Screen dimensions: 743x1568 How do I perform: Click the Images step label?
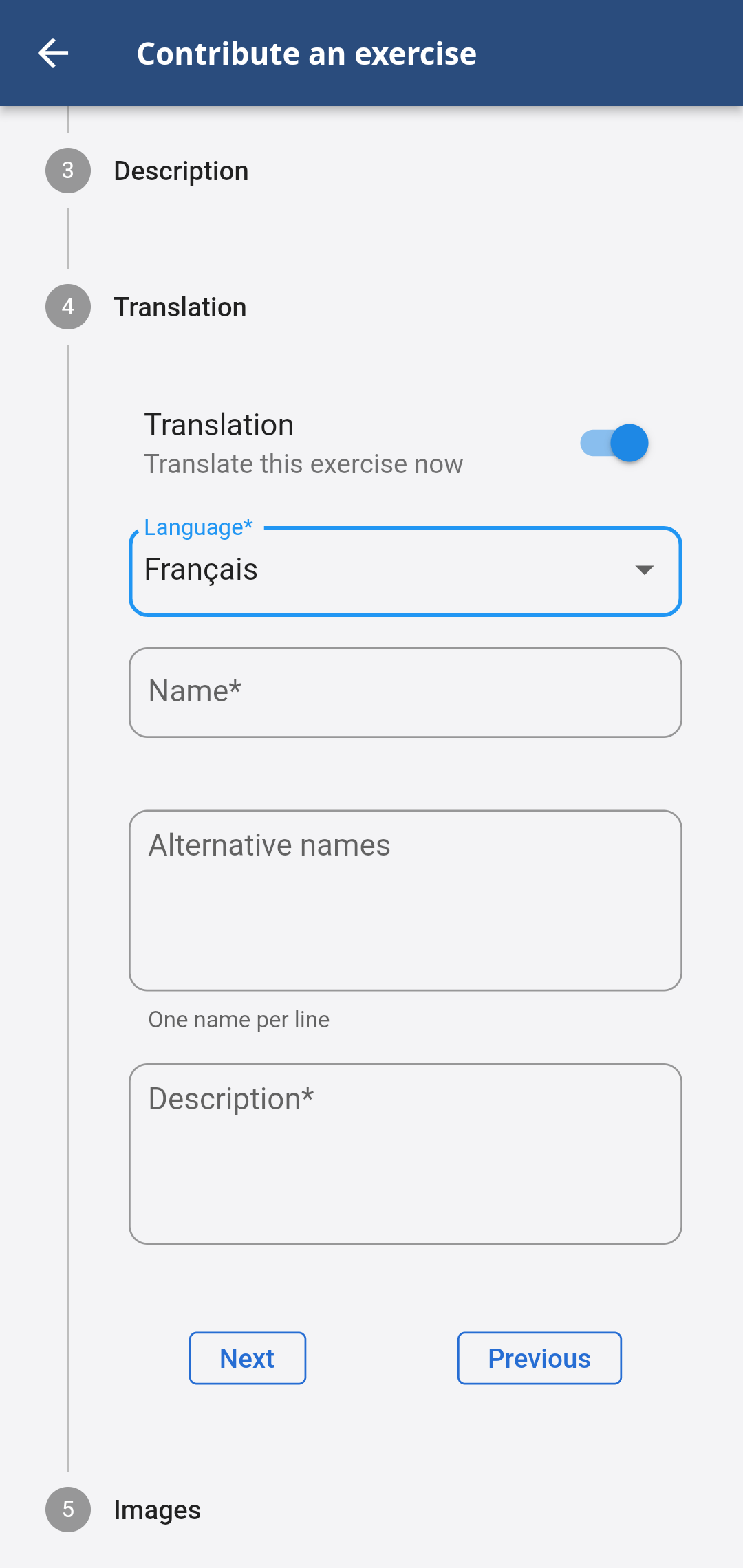point(157,1510)
